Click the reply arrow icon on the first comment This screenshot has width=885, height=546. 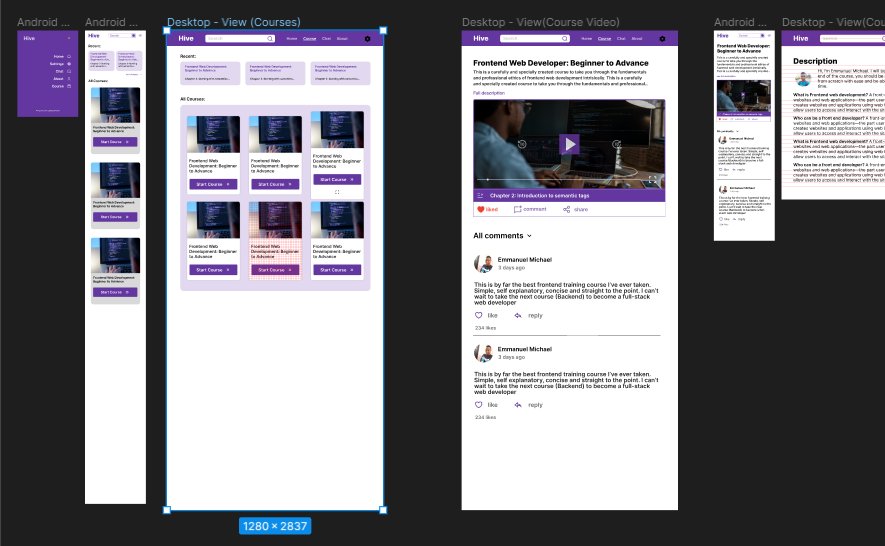pos(518,316)
